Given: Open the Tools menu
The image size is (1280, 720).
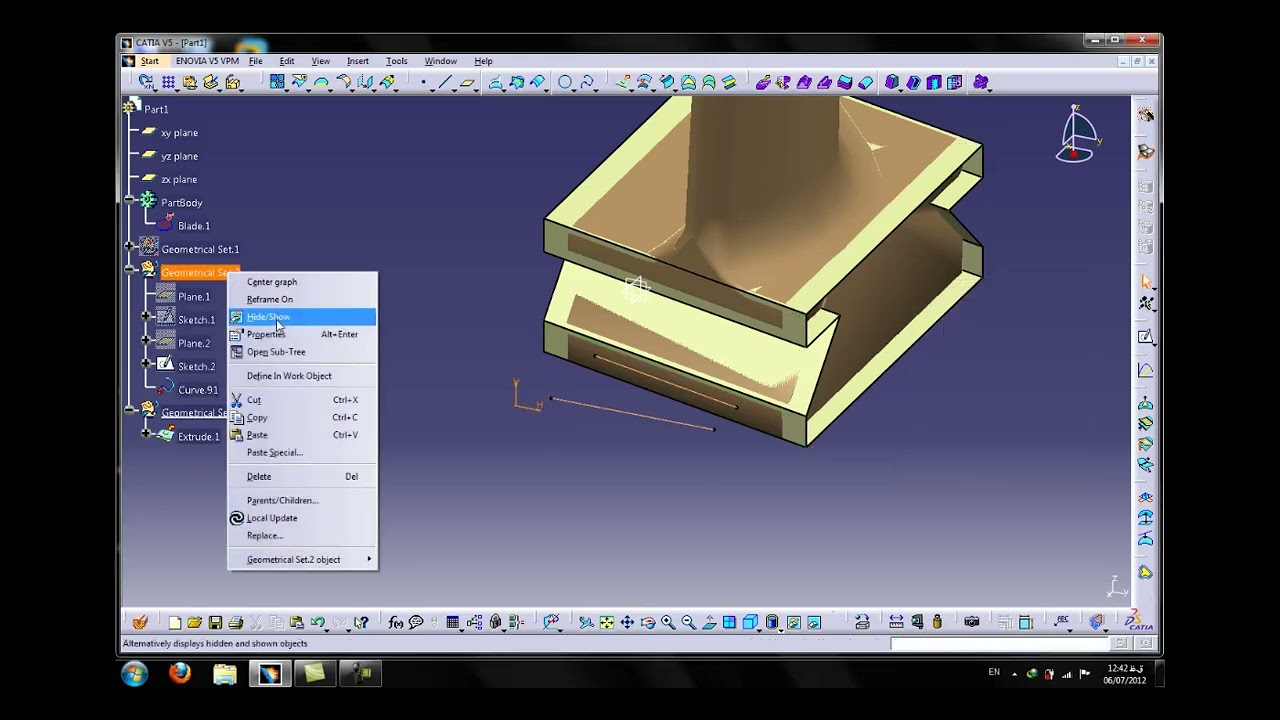Looking at the screenshot, I should pos(396,61).
